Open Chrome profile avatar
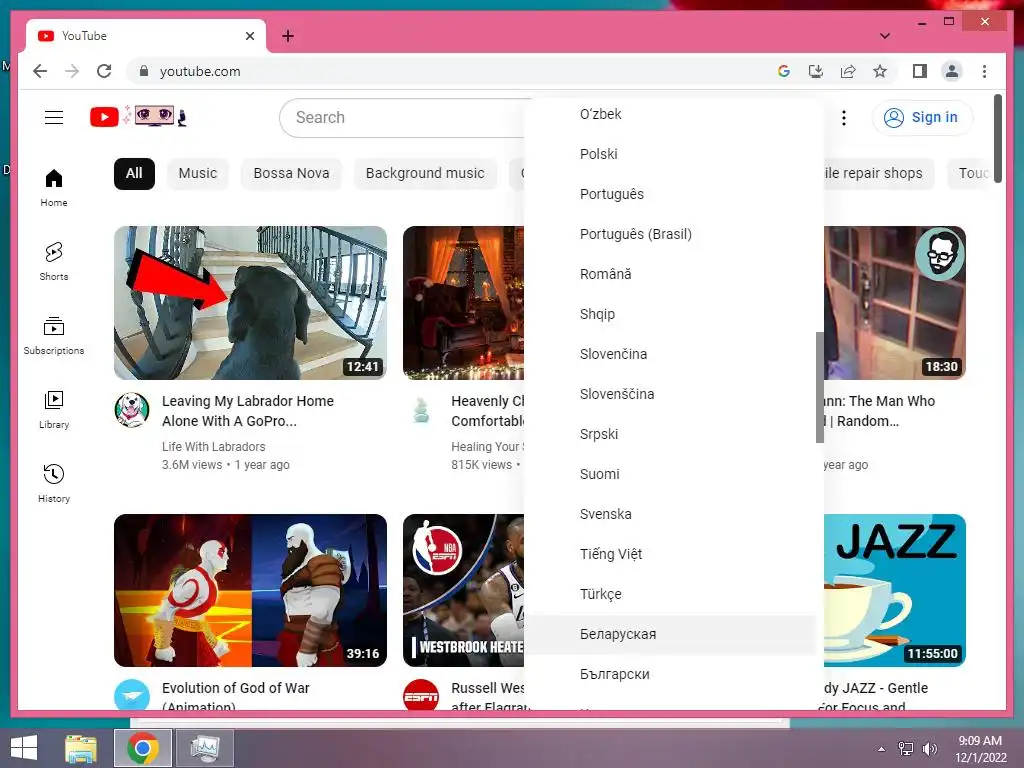1024x768 pixels. click(952, 71)
